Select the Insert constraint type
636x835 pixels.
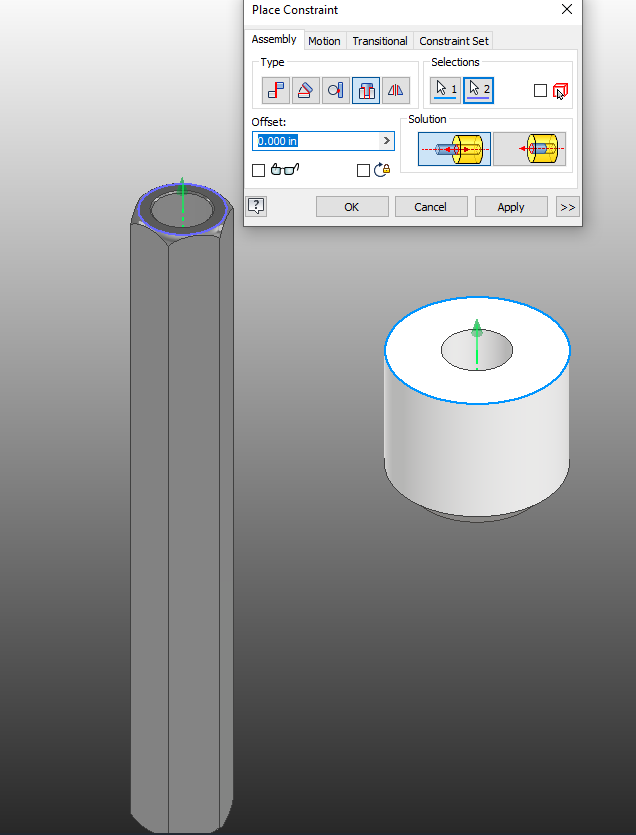(366, 91)
